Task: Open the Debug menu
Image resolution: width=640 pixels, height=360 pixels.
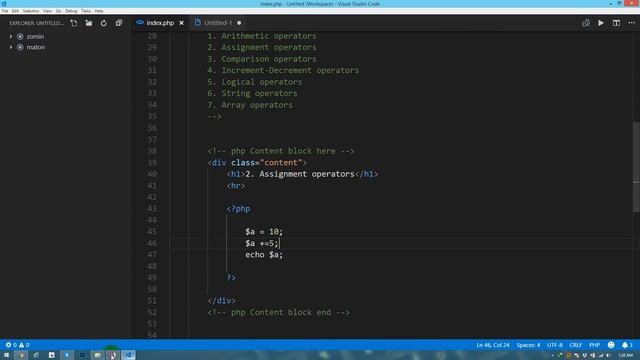Action: point(71,11)
